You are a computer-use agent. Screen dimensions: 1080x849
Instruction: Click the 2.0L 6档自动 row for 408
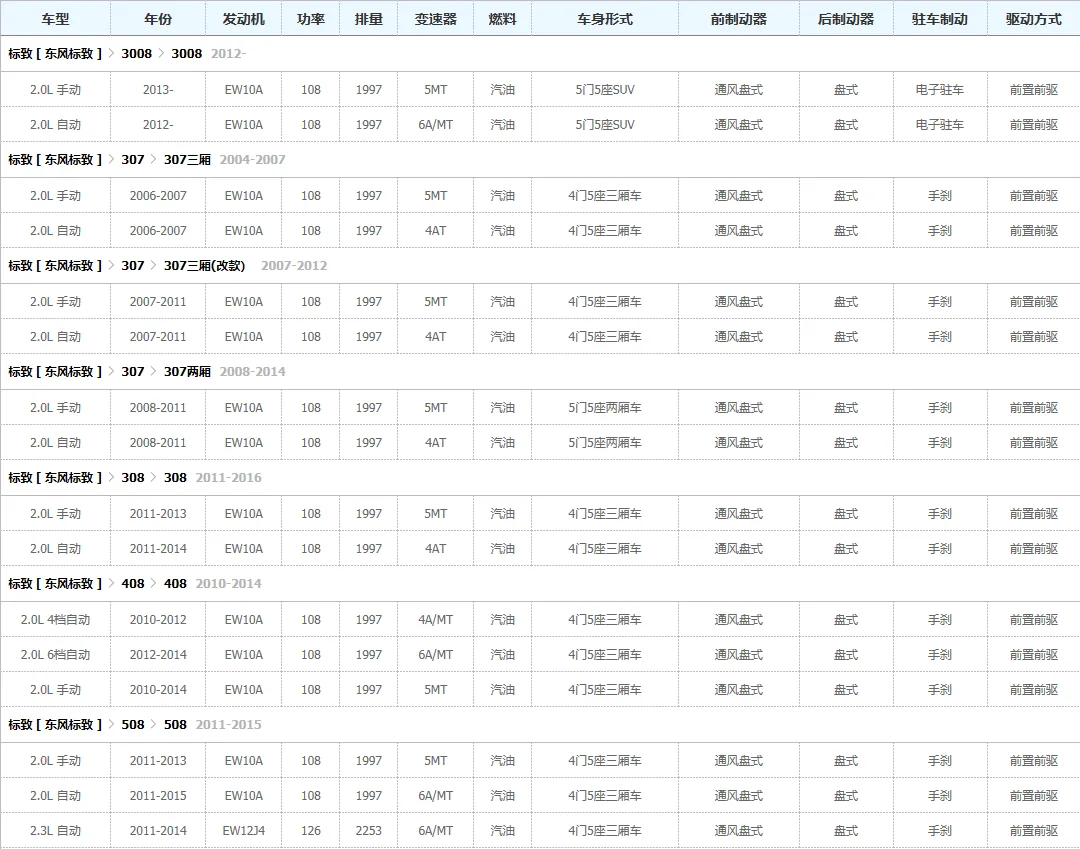point(540,655)
